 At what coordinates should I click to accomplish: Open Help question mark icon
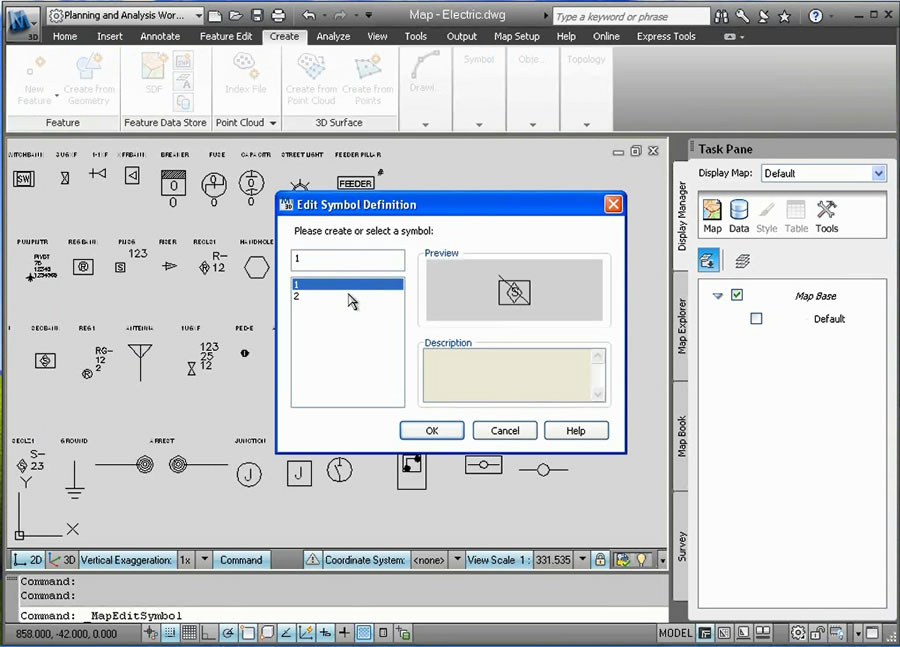coord(815,17)
